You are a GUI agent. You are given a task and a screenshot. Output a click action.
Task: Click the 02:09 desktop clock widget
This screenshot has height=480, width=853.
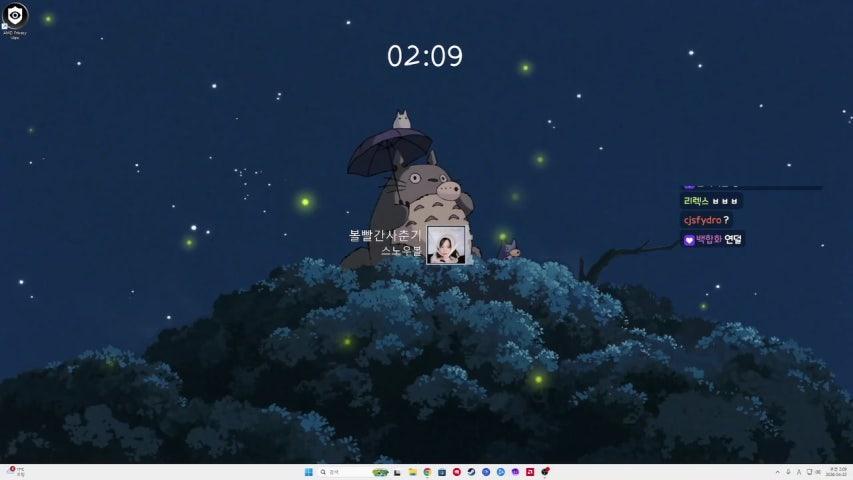425,56
